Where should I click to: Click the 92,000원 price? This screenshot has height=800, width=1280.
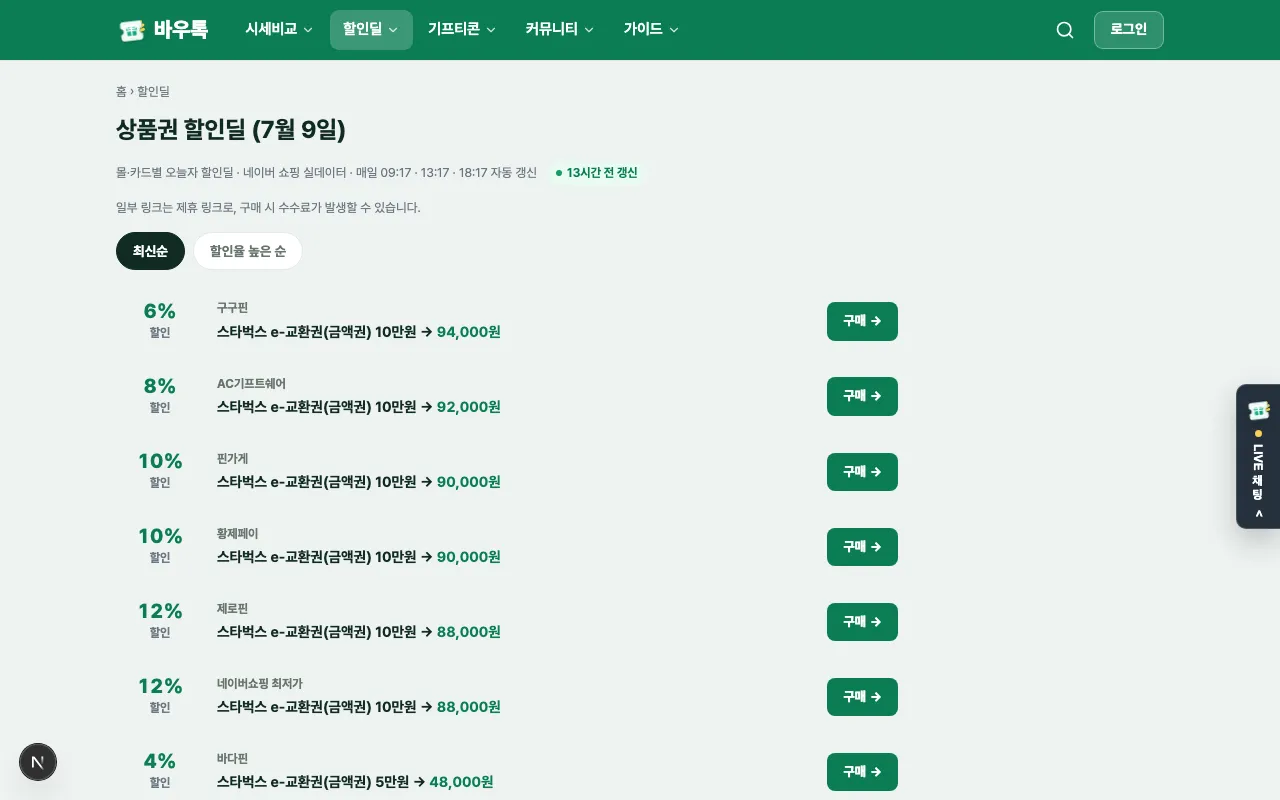click(469, 406)
